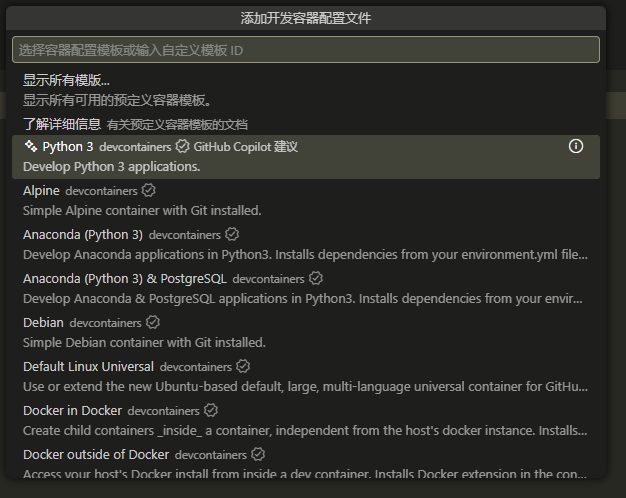
Task: Select Default Linux Universal template
Action: click(306, 376)
